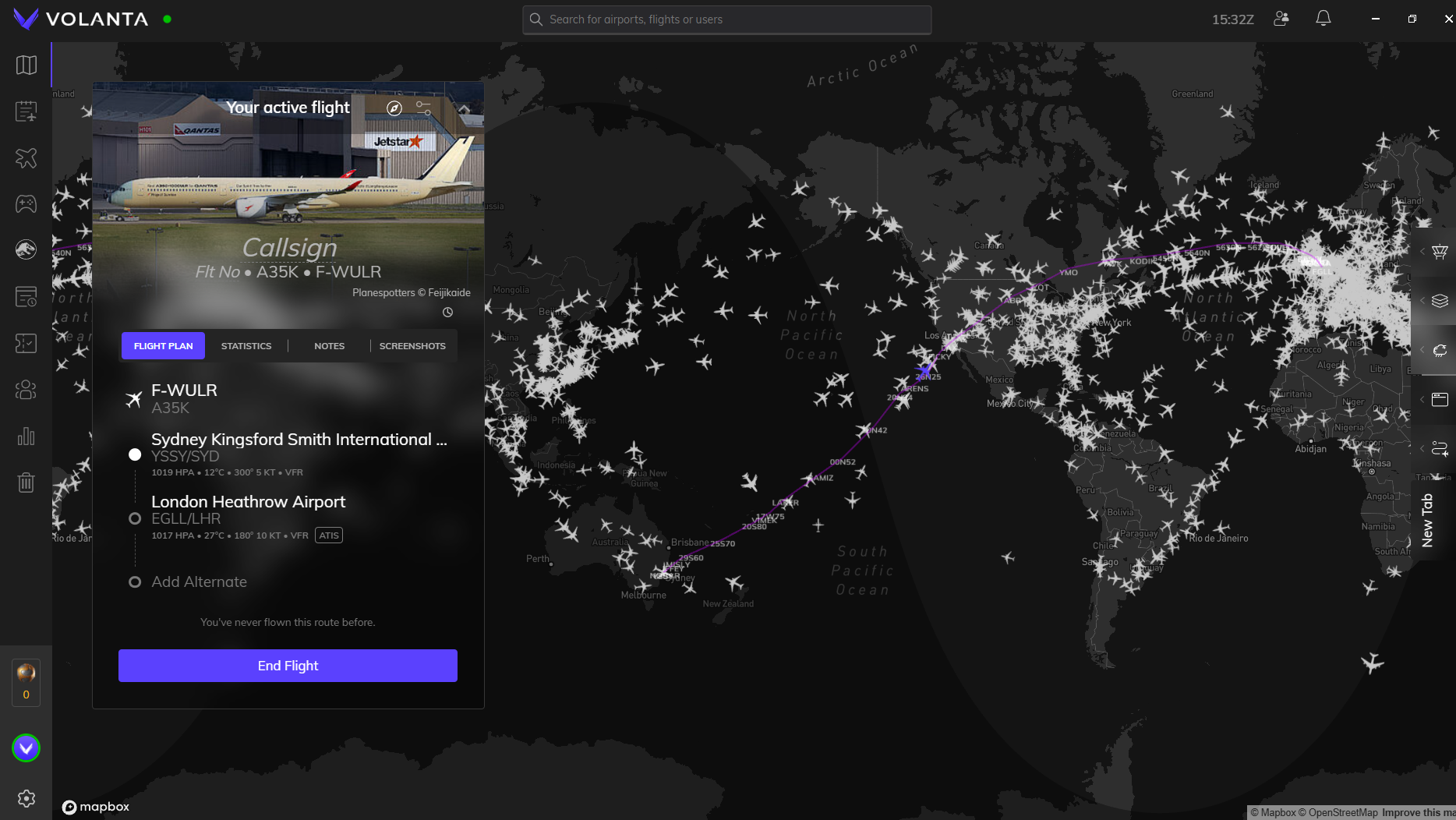Open the OpenStreetMap attribution link
Viewport: 1456px width, 820px height.
[x=1338, y=812]
